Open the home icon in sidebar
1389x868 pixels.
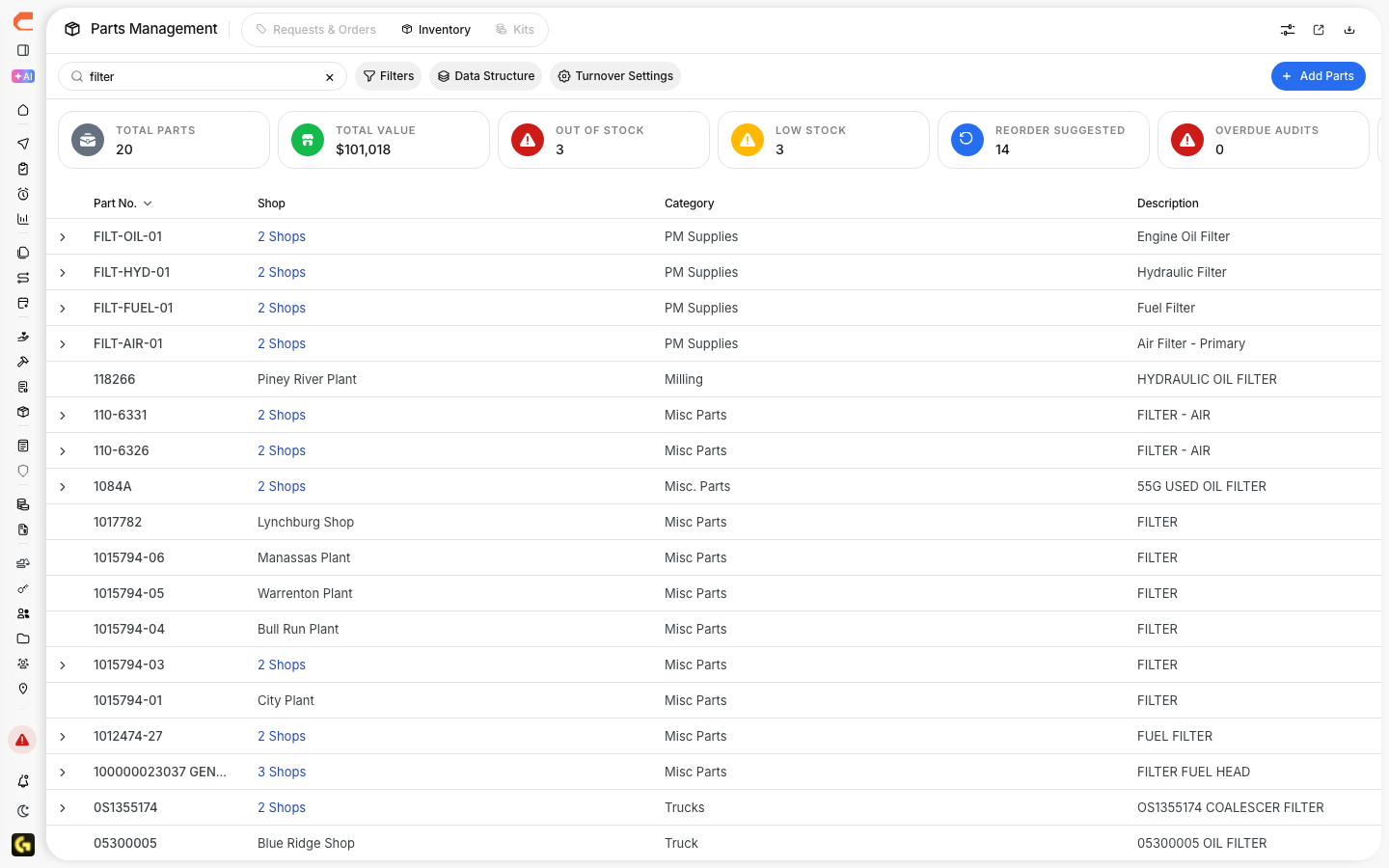pyautogui.click(x=23, y=110)
